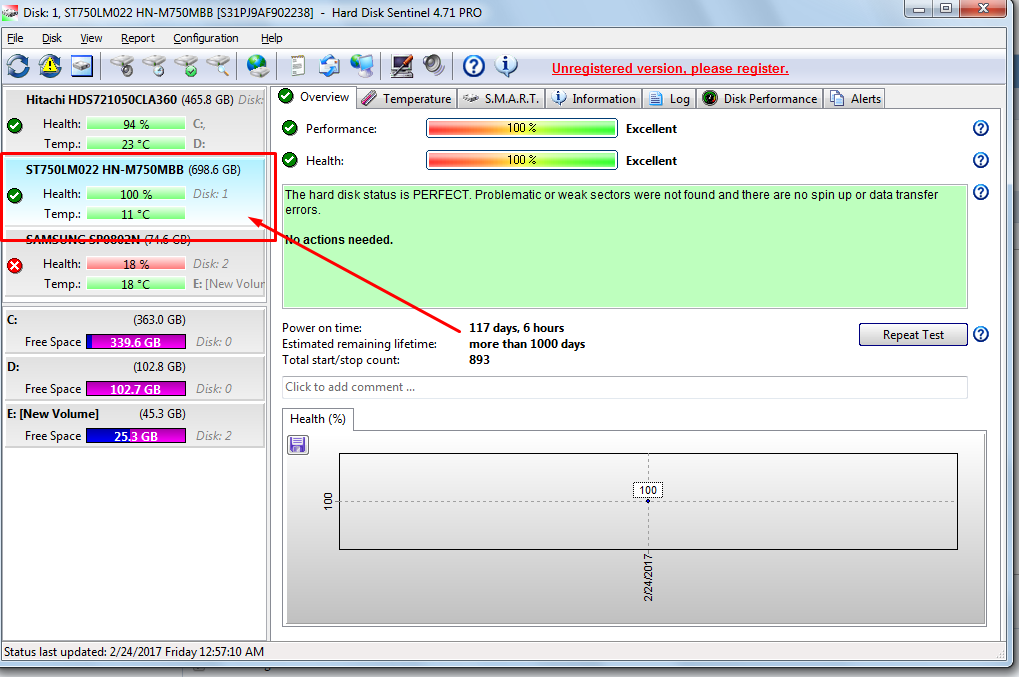Click the Performance 100 % gradient bar
The image size is (1019, 677).
[522, 128]
